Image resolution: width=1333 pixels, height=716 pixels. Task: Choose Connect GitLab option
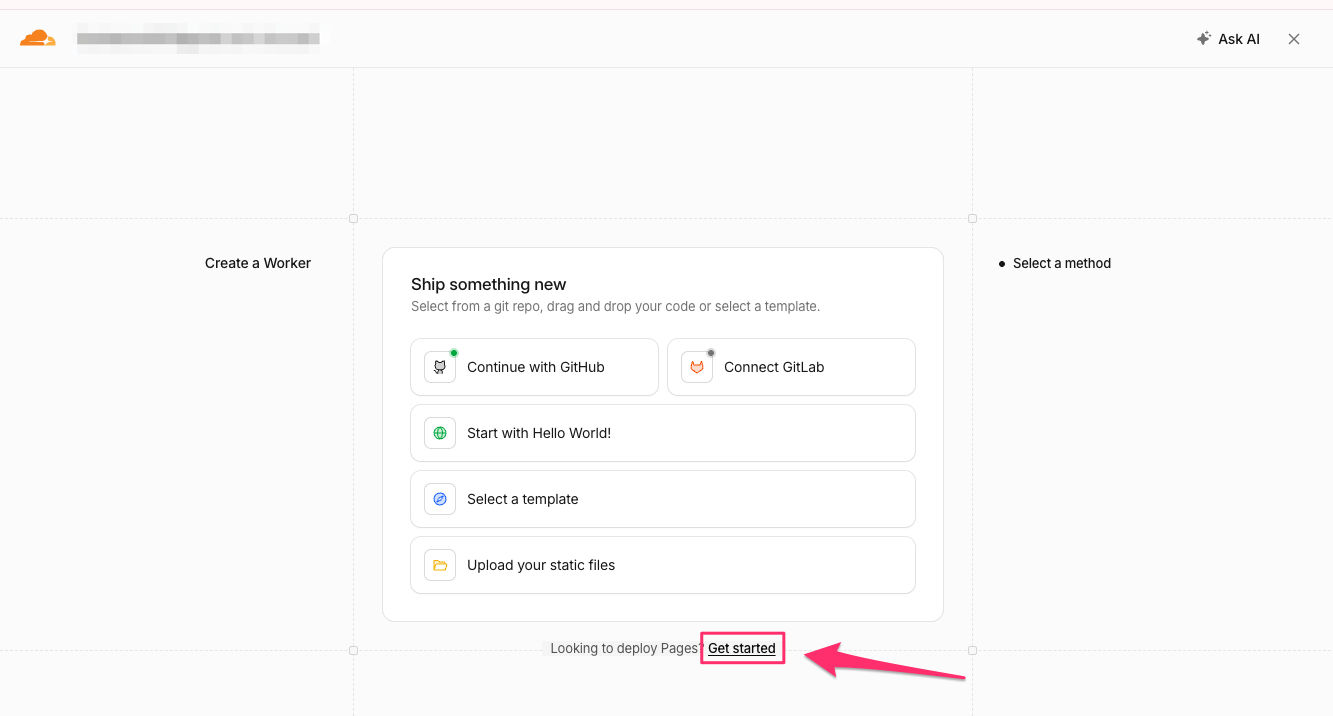pyautogui.click(x=791, y=367)
